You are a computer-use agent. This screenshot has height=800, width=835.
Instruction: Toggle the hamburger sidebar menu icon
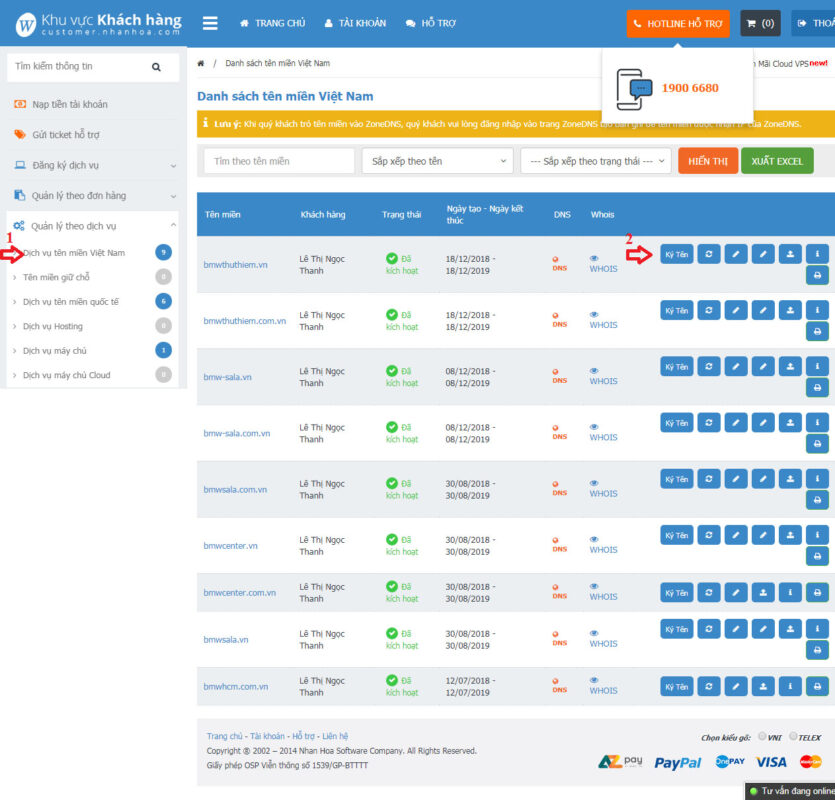click(x=210, y=23)
